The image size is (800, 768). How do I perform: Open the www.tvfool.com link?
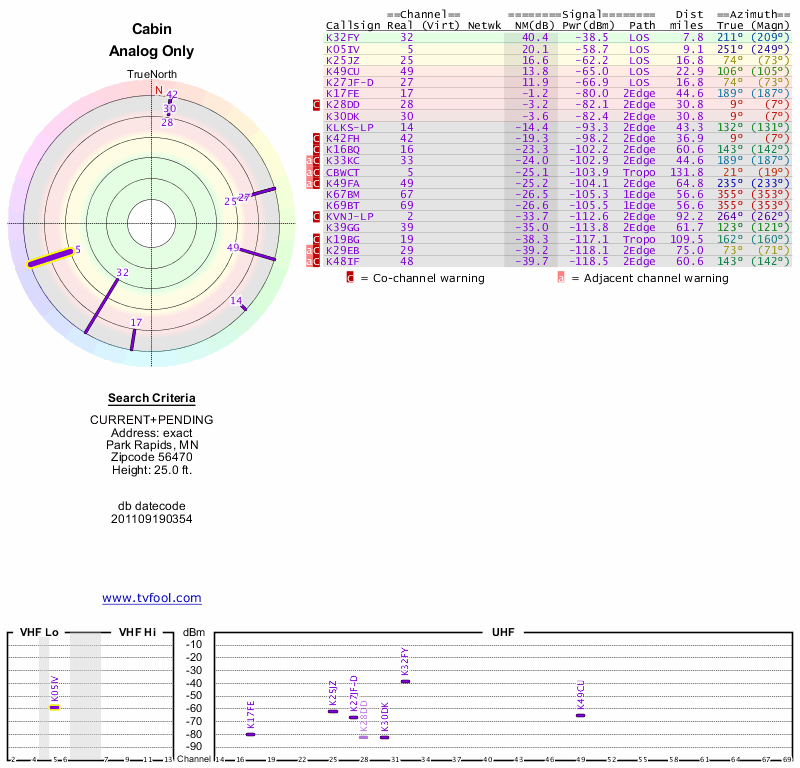151,598
